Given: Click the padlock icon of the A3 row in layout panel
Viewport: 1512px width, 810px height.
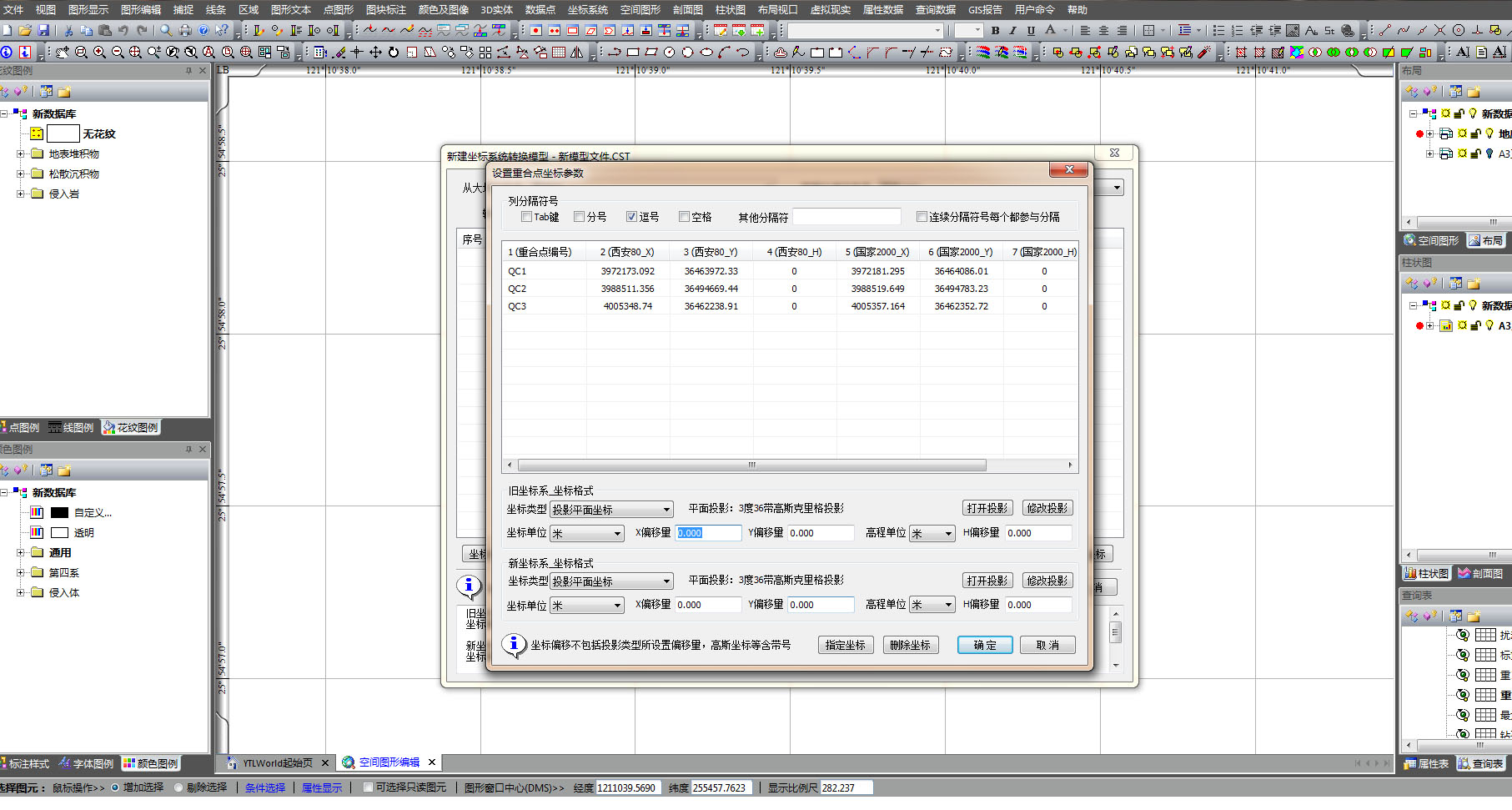Looking at the screenshot, I should pos(1475,153).
